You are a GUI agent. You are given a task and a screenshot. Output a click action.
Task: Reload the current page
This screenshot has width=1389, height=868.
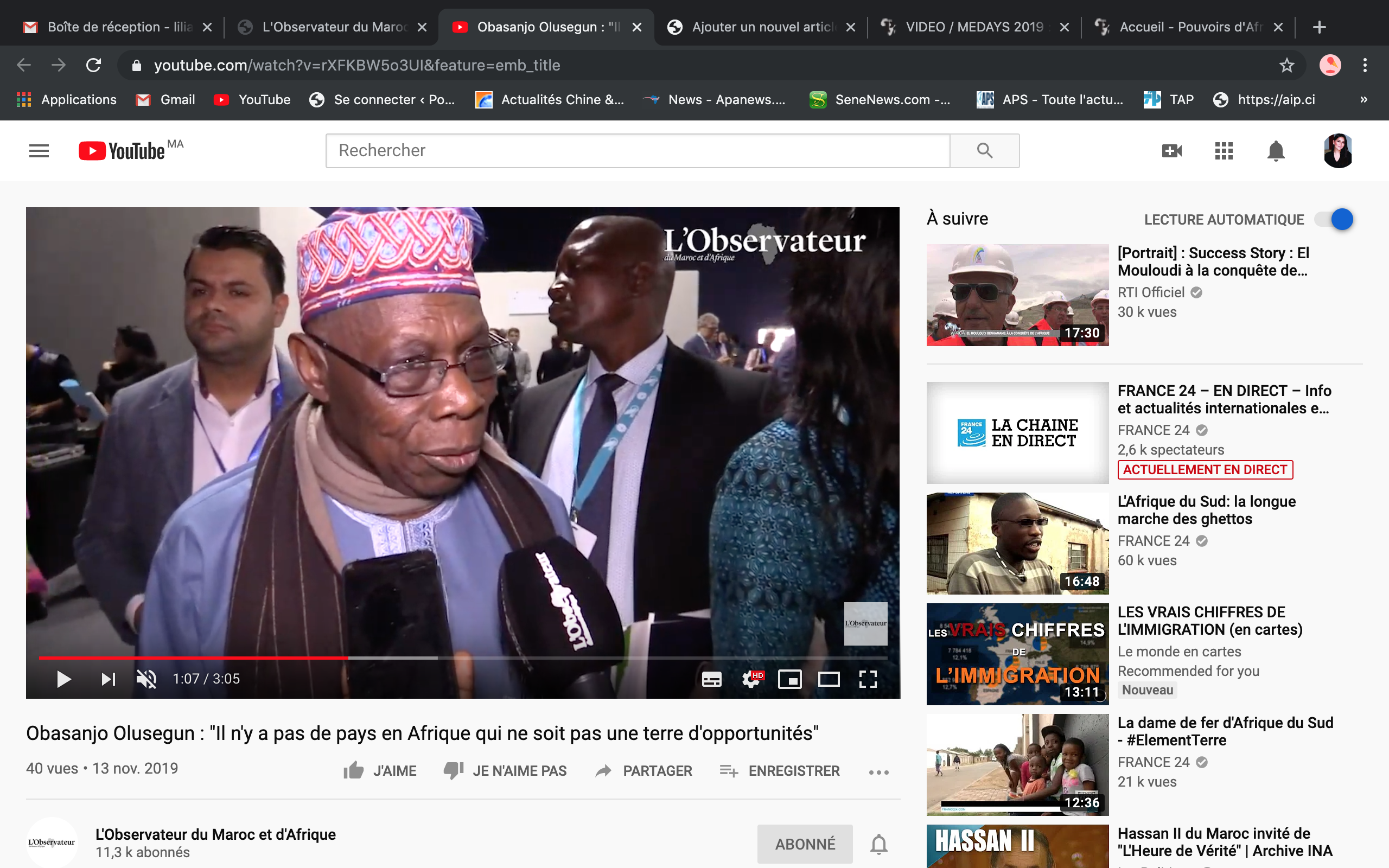pos(93,65)
